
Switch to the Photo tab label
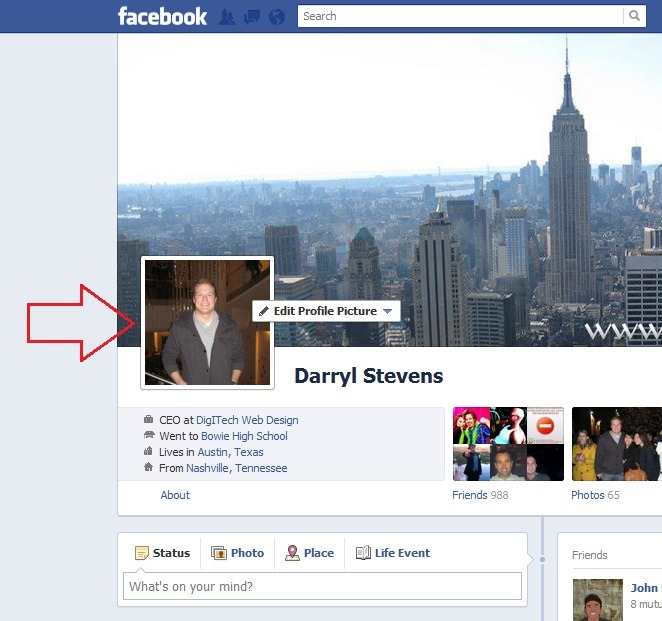click(247, 553)
